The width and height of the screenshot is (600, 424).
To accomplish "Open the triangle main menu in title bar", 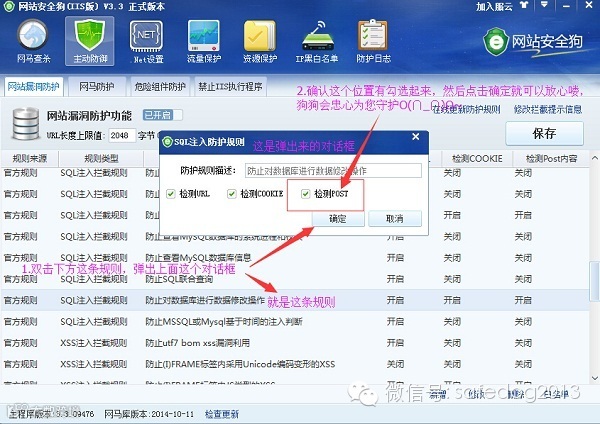I will click(544, 5).
